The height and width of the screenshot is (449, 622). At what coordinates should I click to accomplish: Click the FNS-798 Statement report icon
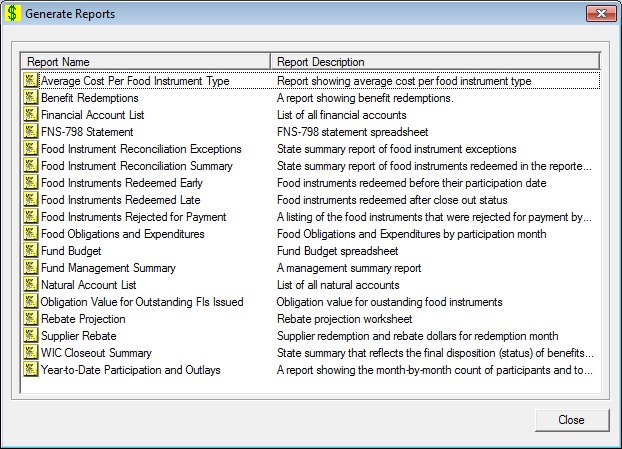click(31, 132)
